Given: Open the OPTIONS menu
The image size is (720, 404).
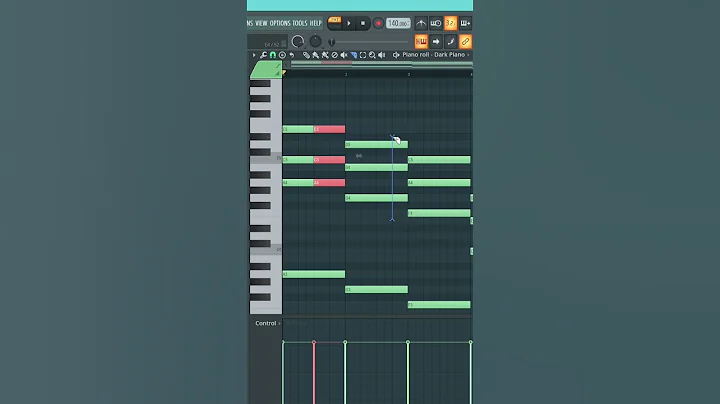Looking at the screenshot, I should point(280,23).
